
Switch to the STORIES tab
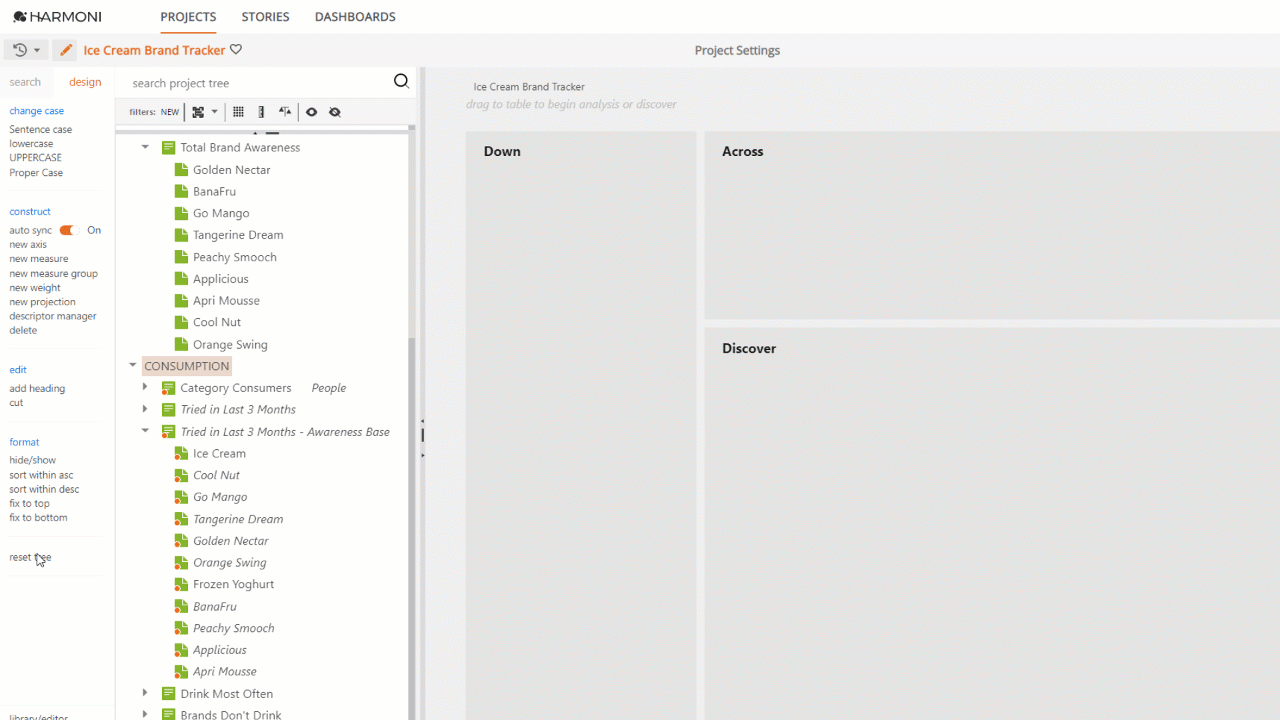[265, 17]
